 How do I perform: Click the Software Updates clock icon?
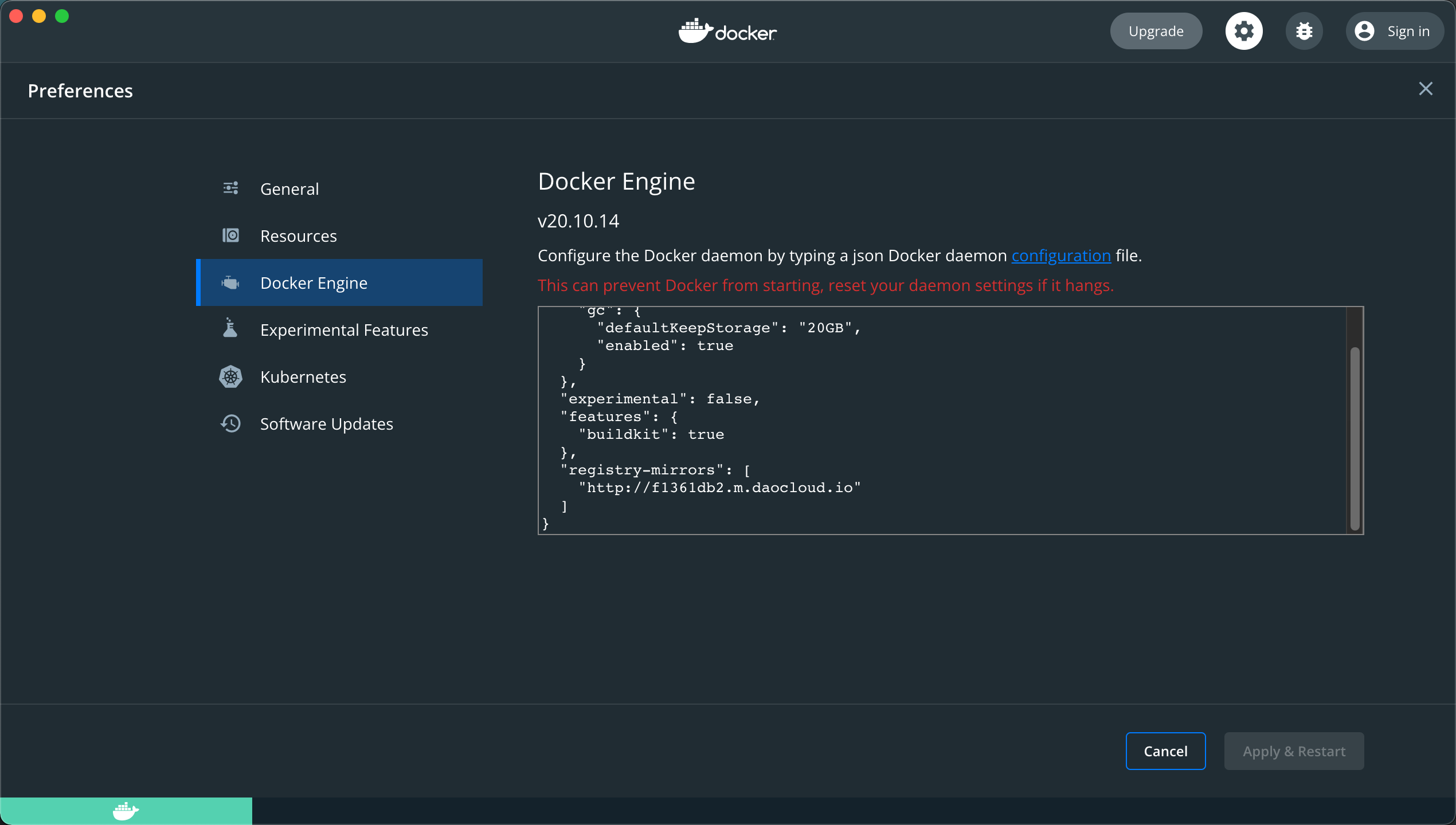click(x=230, y=423)
